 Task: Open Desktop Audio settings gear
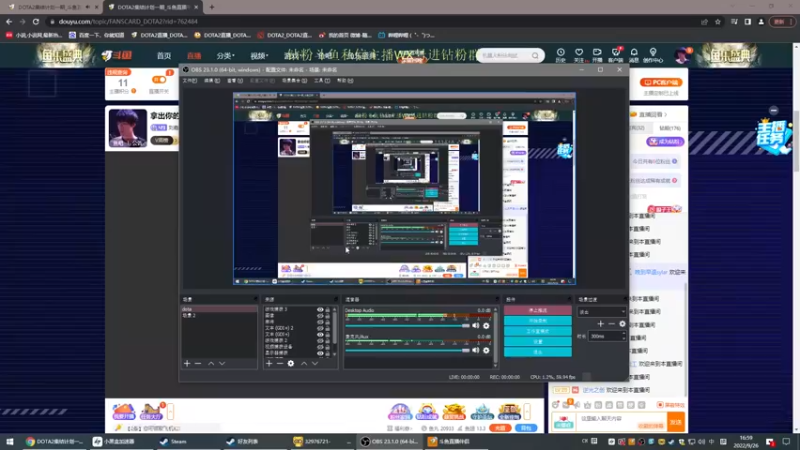(486, 326)
